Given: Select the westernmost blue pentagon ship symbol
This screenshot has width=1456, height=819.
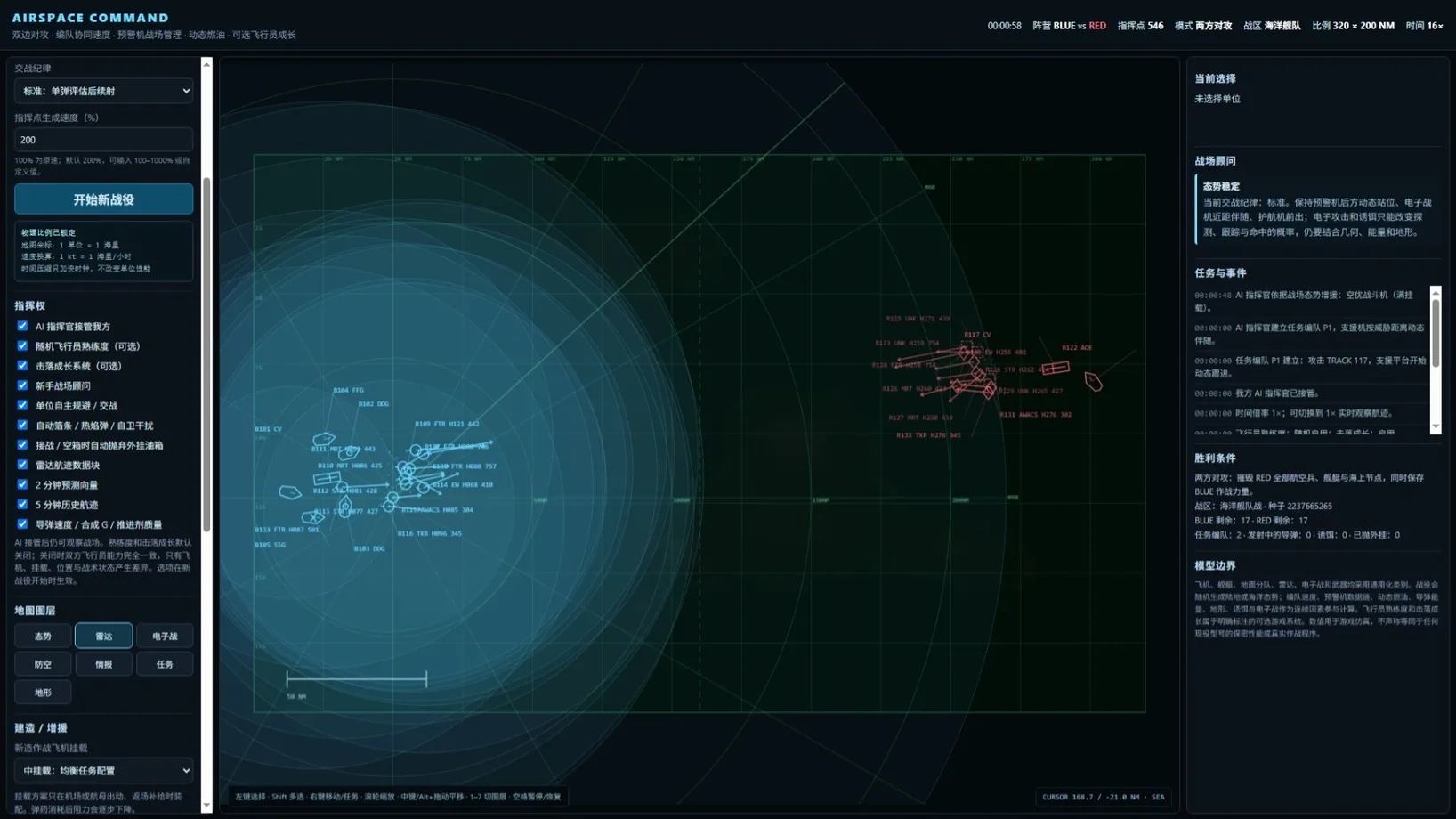Looking at the screenshot, I should coord(290,491).
